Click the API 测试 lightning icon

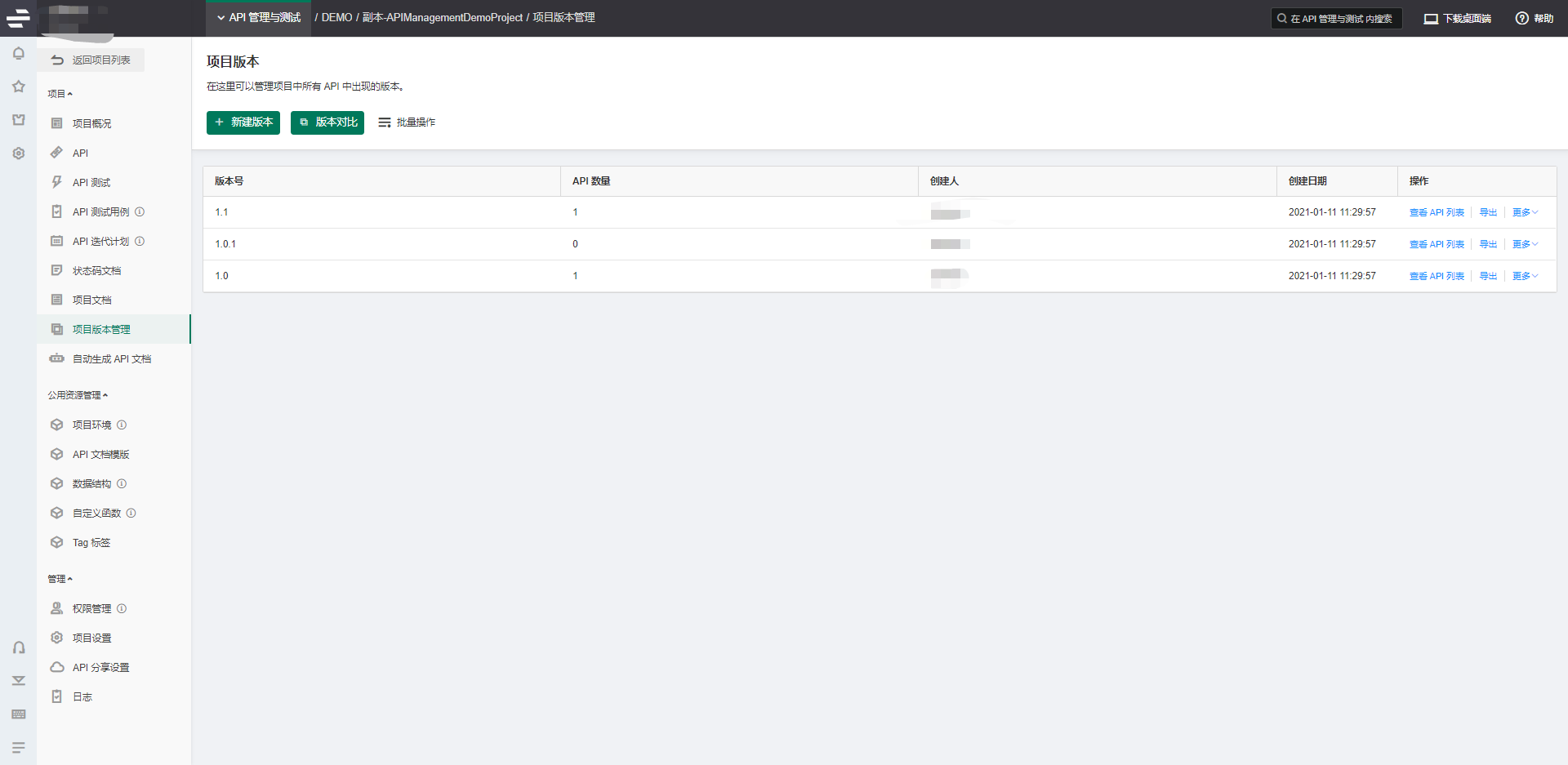(x=56, y=182)
